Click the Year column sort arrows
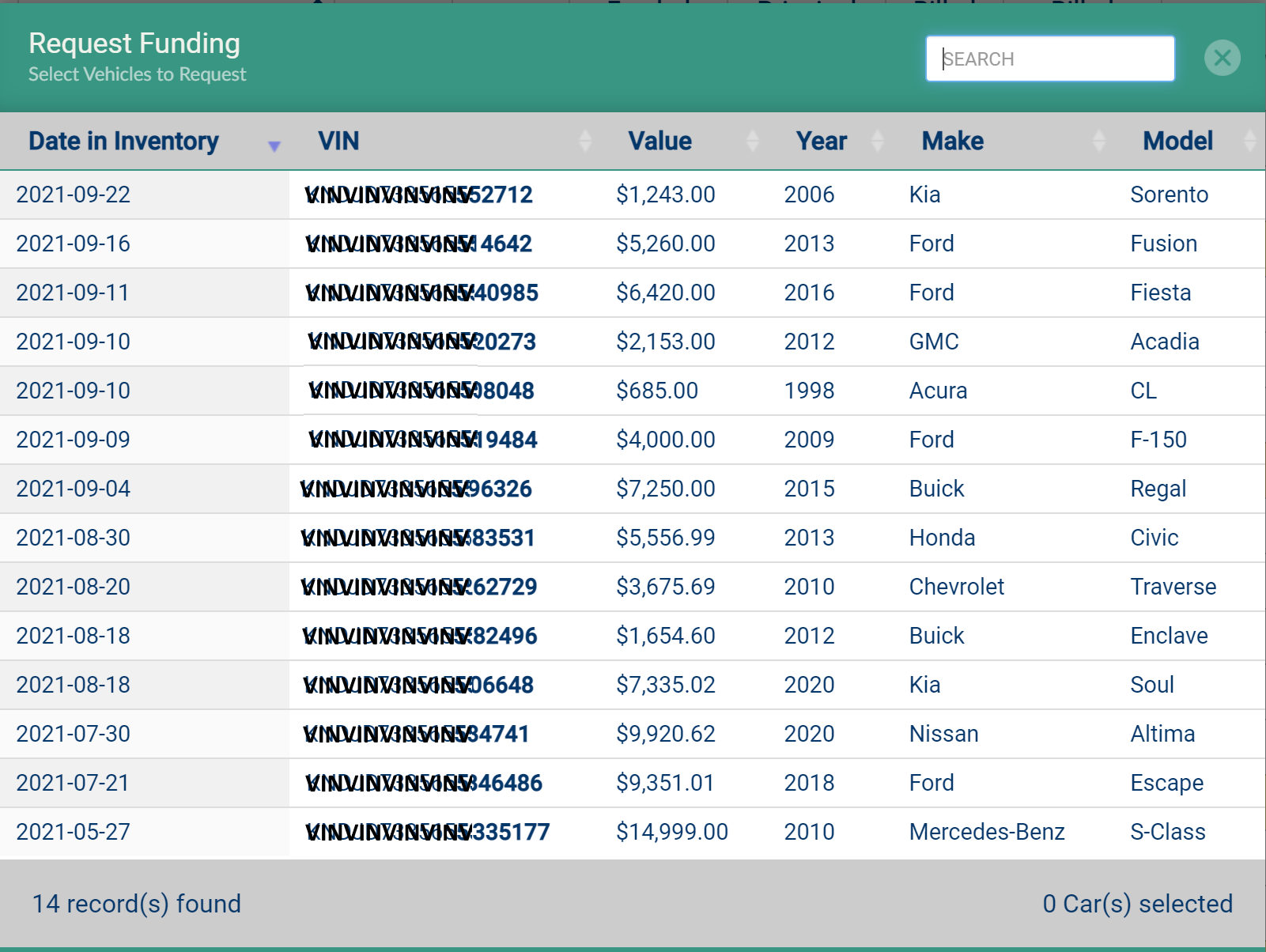The width and height of the screenshot is (1266, 952). coord(876,141)
